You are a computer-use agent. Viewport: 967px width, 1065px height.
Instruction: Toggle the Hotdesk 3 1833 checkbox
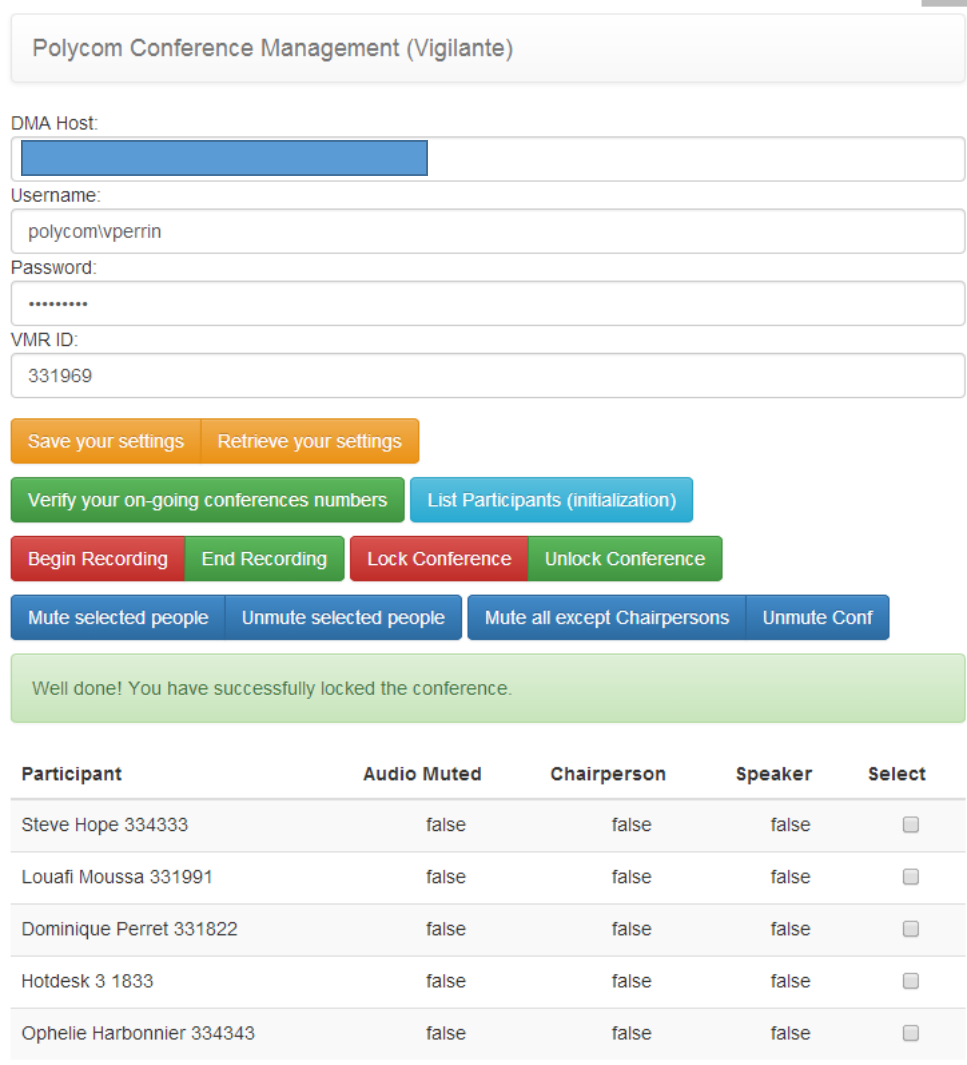click(911, 981)
